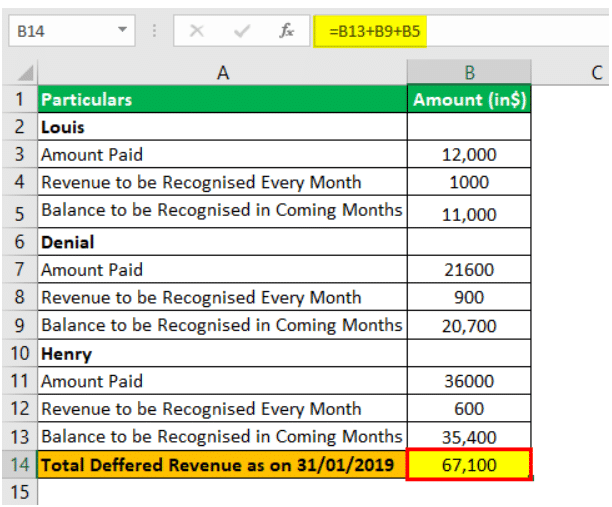Select the 'Louis' cell
The width and height of the screenshot is (612, 507).
[222, 127]
